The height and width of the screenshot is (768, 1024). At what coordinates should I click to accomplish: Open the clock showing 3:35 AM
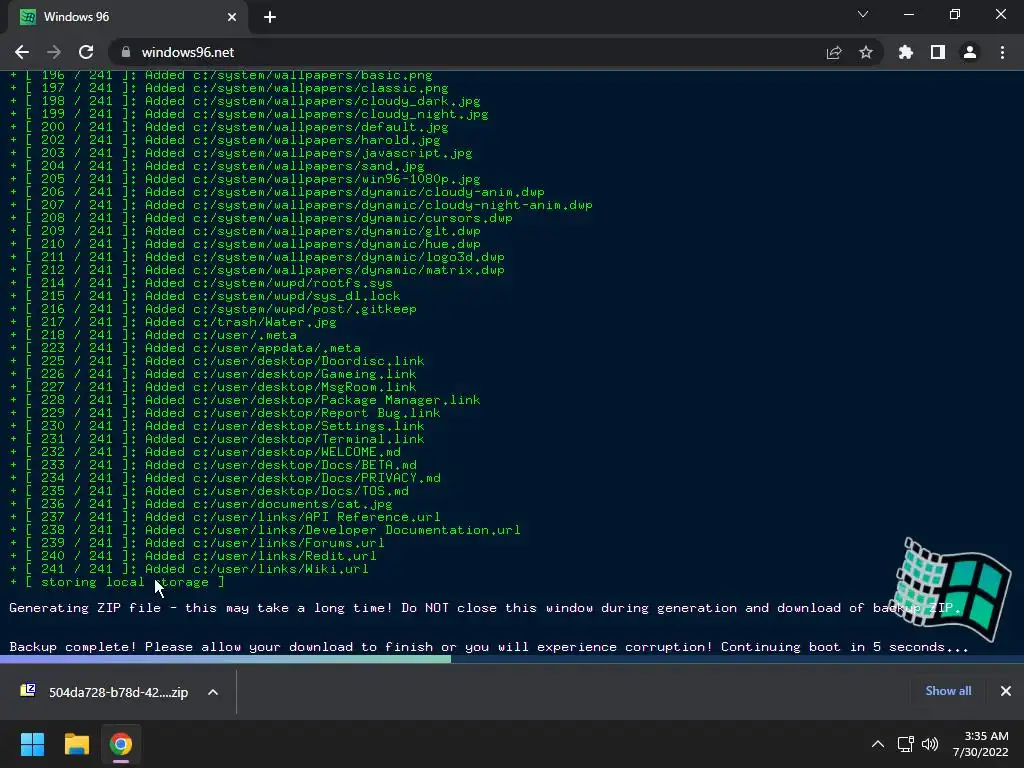point(980,744)
